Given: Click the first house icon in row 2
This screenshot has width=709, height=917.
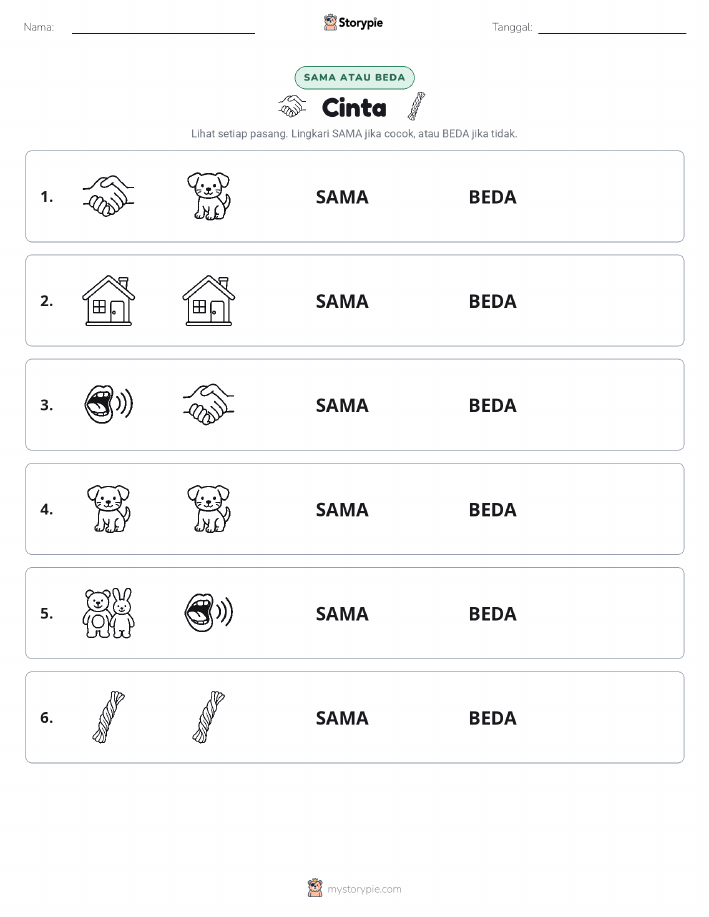Looking at the screenshot, I should (108, 301).
